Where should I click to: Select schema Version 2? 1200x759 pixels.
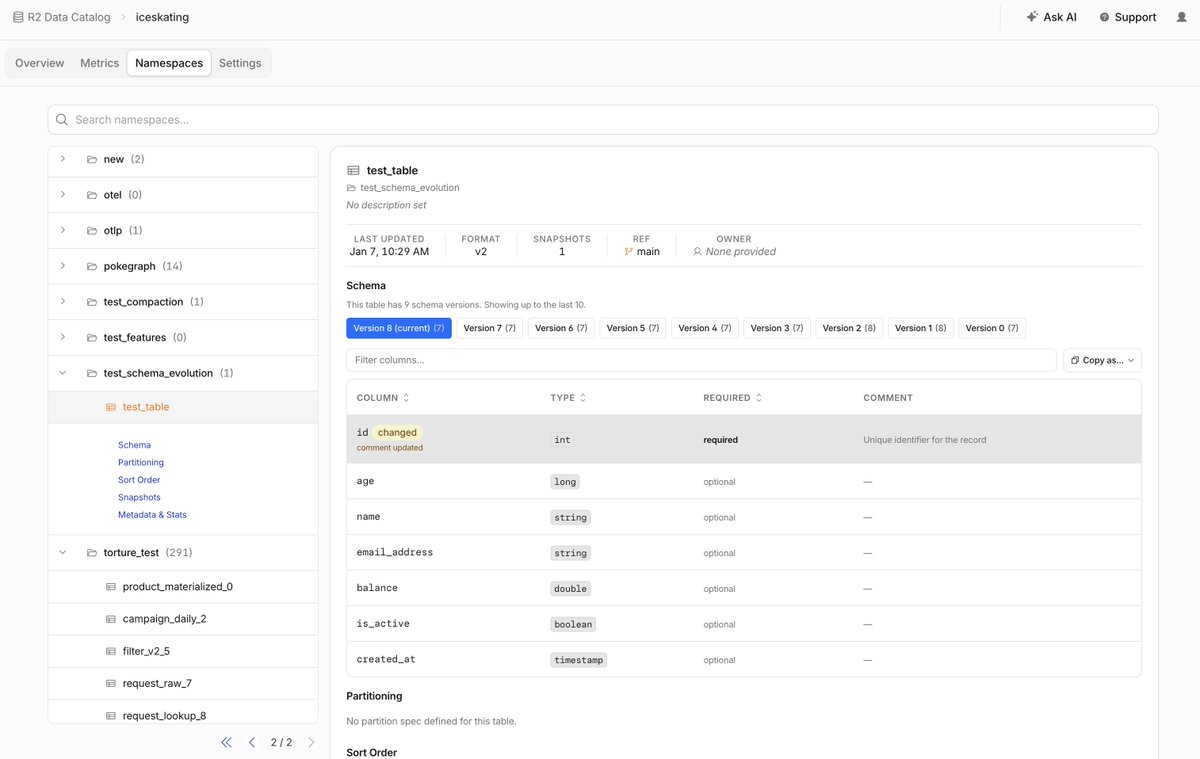pos(849,328)
